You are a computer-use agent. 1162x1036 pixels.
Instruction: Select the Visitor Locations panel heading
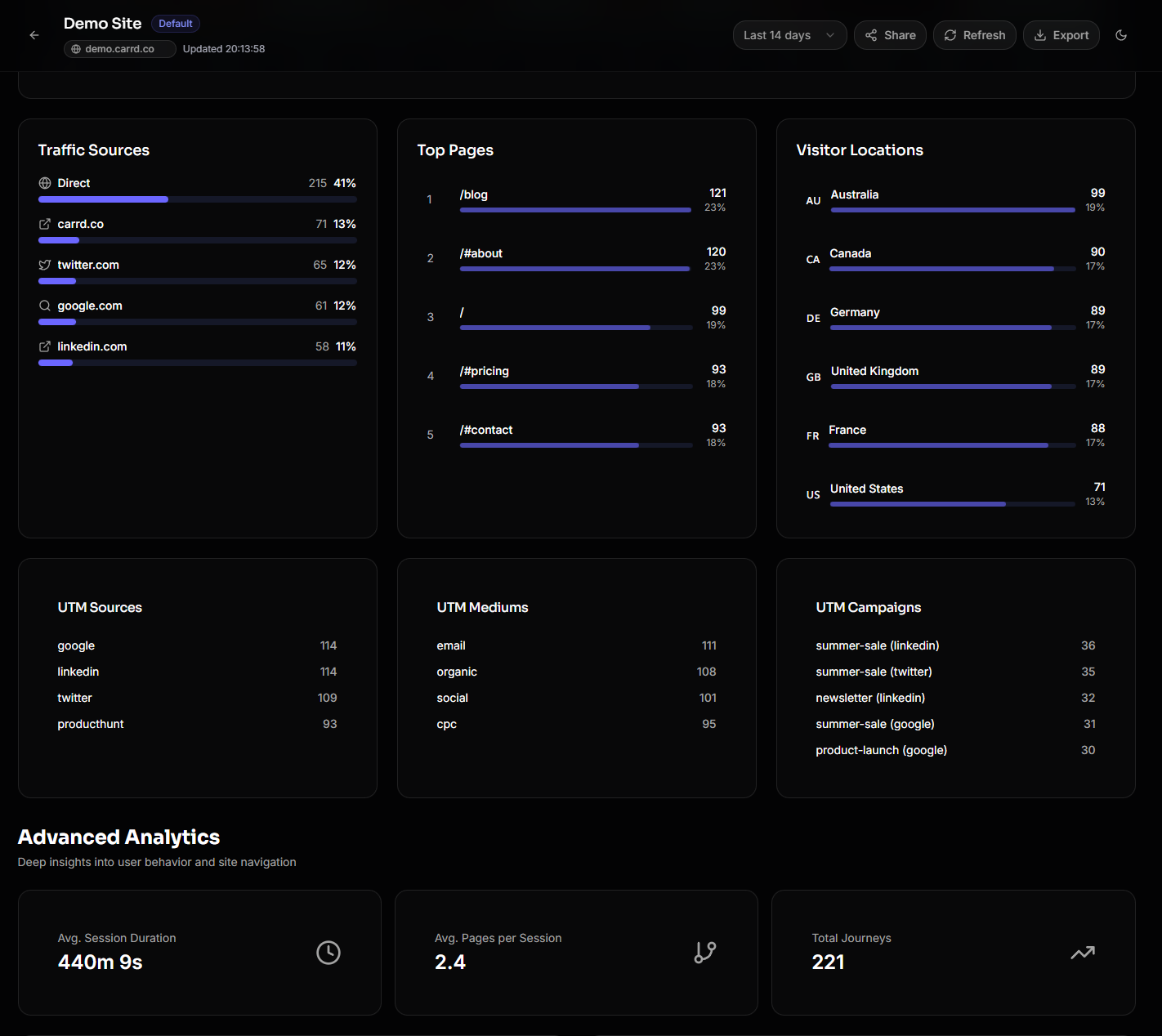point(859,150)
